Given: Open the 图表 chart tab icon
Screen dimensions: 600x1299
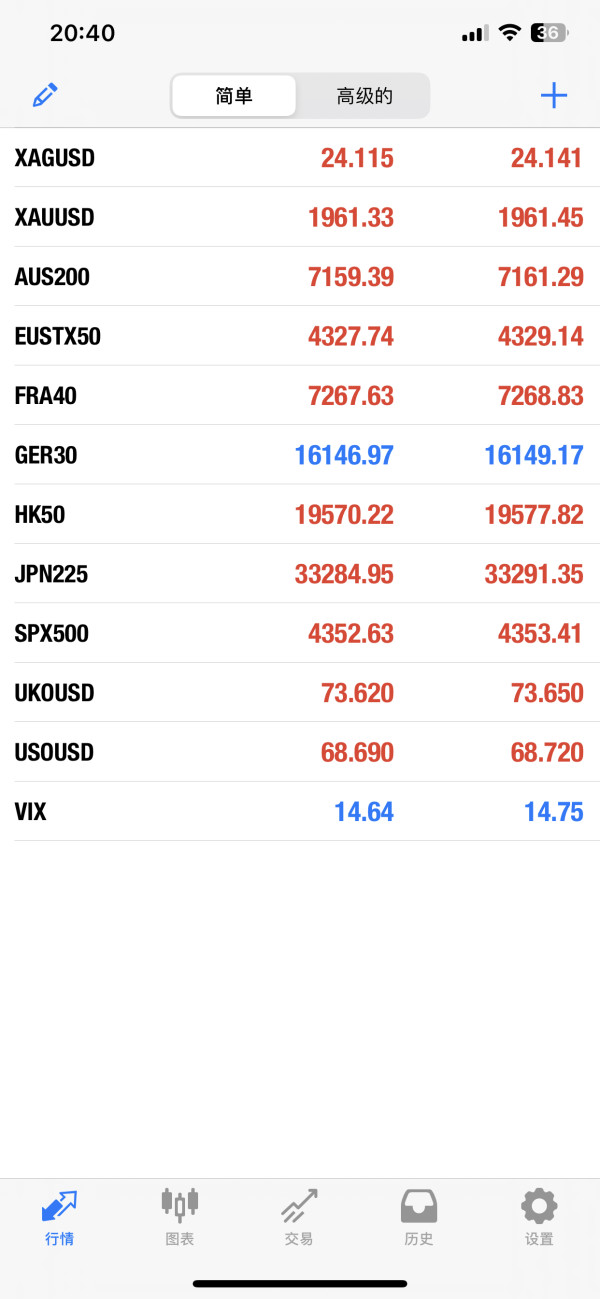Looking at the screenshot, I should point(180,1205).
